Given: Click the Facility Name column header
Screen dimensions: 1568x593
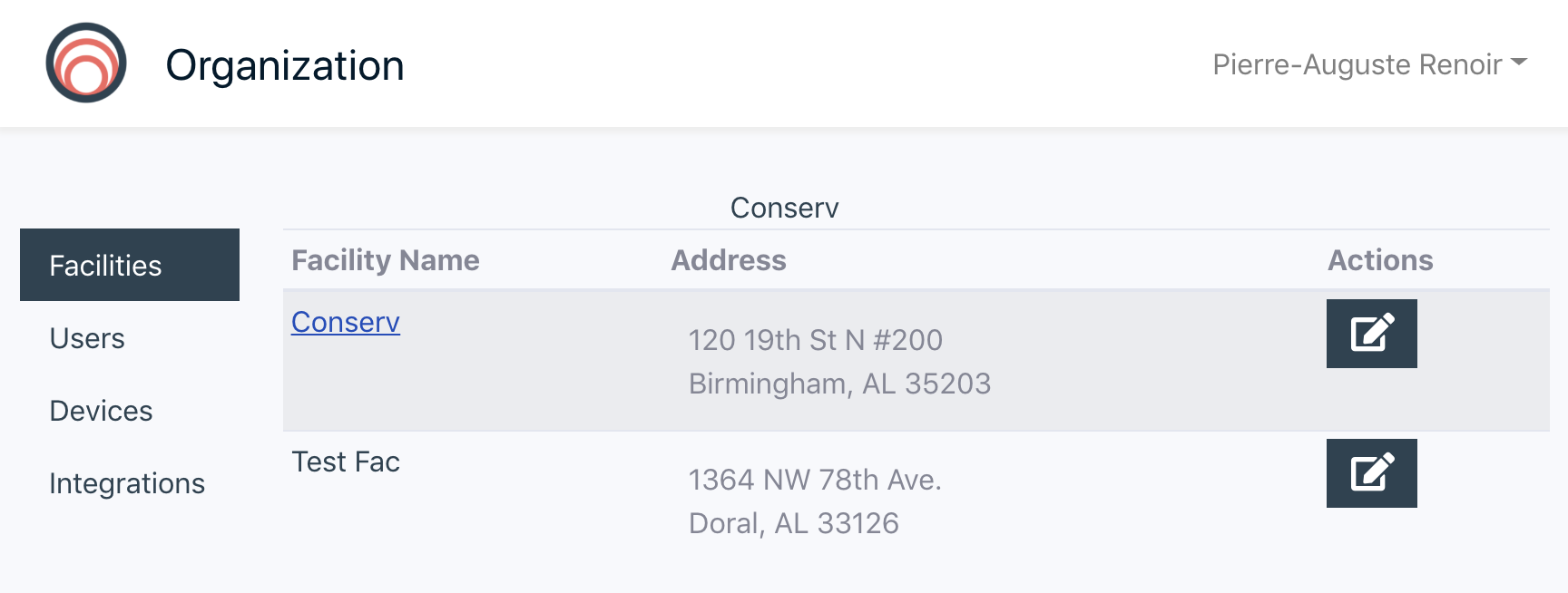Looking at the screenshot, I should pos(386,260).
